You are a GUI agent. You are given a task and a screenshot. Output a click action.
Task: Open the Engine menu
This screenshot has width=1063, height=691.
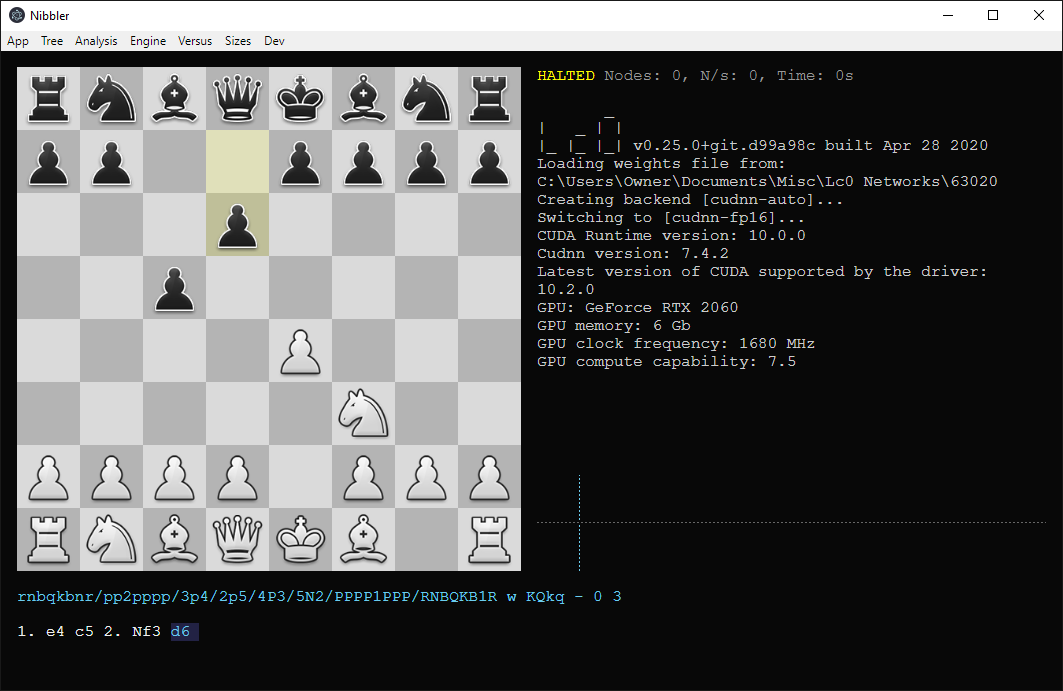147,41
